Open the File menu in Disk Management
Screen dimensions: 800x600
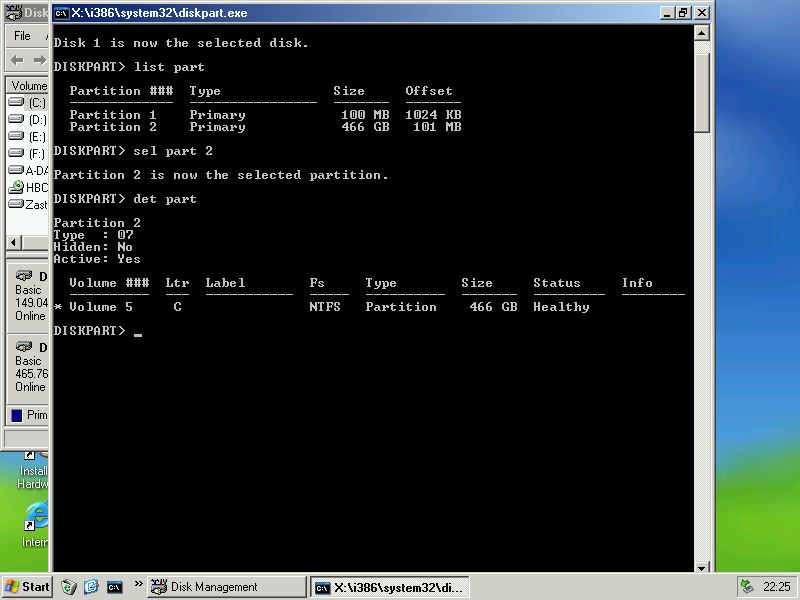(22, 36)
